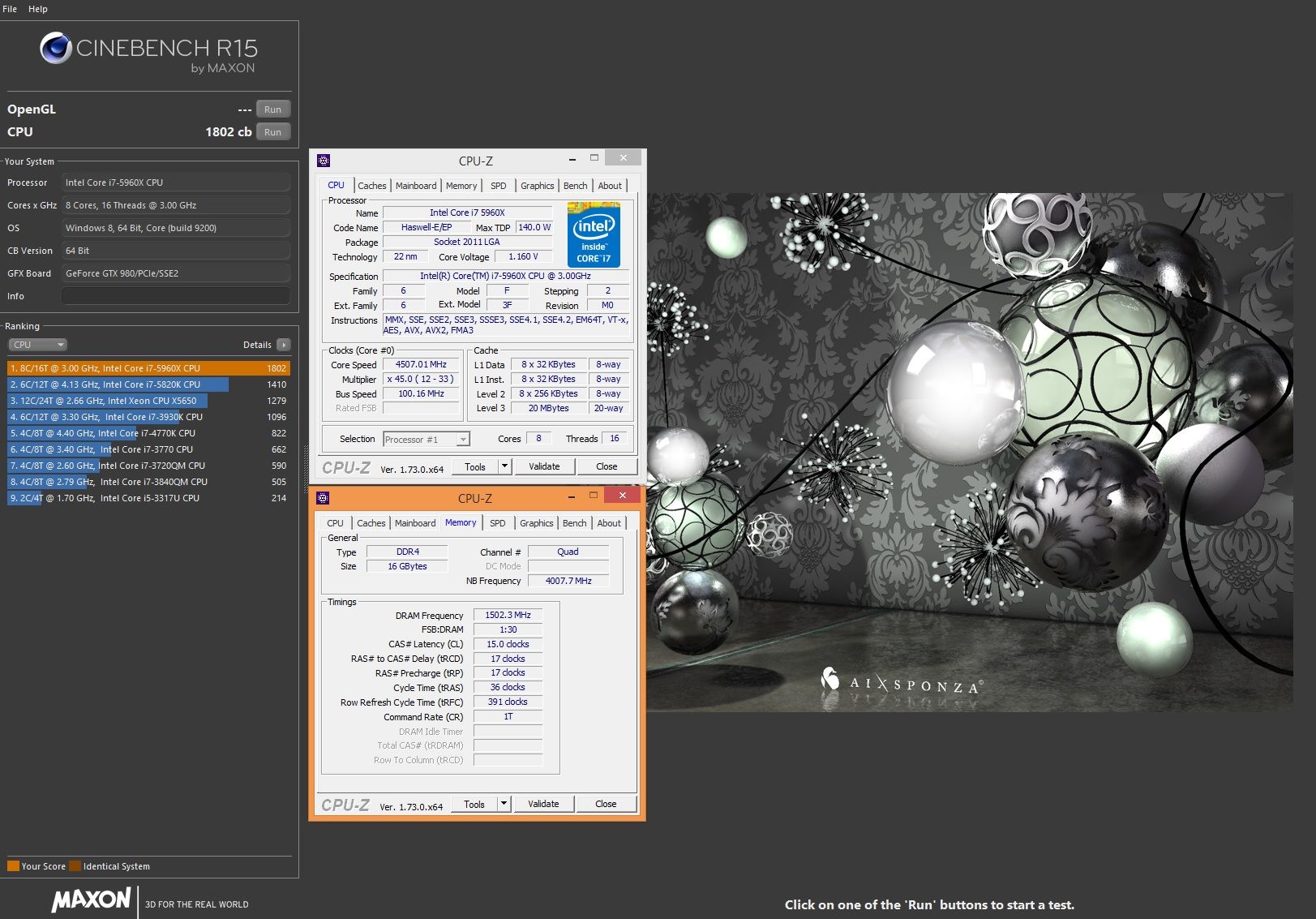
Task: Click the brown Identical System legend swatch
Action: click(75, 865)
